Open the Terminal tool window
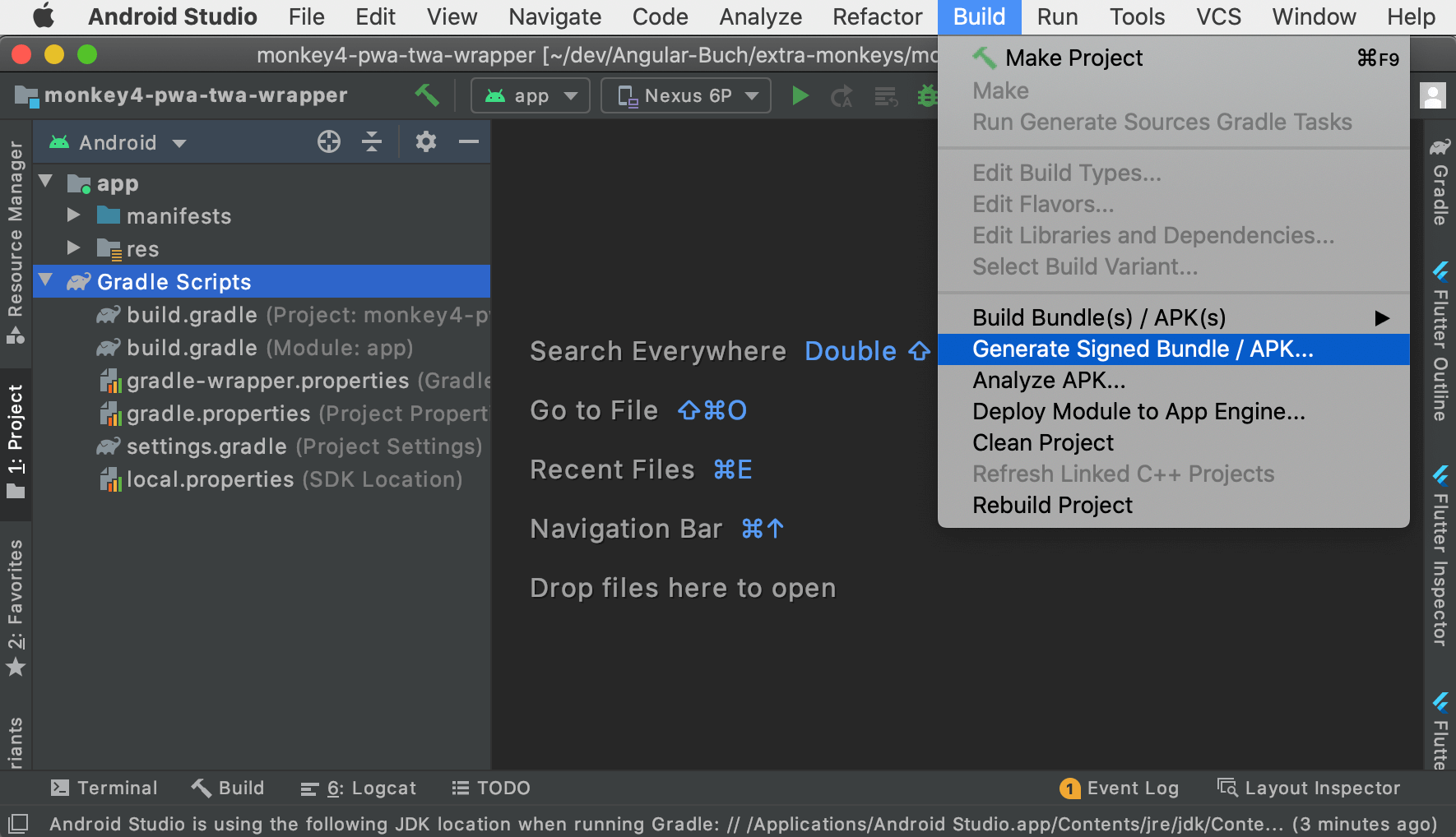 (104, 788)
